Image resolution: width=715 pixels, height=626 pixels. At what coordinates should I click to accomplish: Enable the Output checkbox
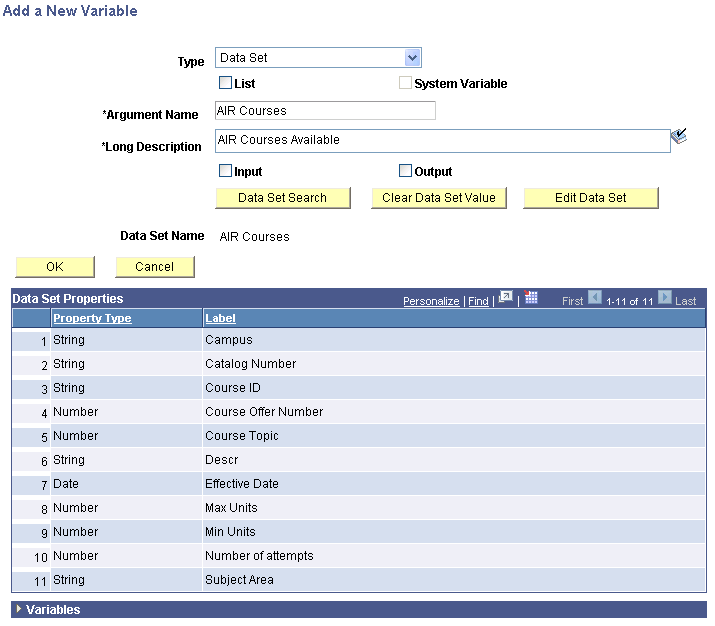(x=405, y=171)
